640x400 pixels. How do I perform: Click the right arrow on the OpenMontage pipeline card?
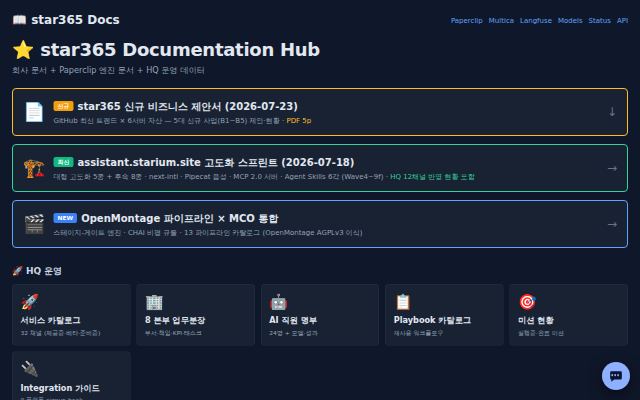pos(612,224)
